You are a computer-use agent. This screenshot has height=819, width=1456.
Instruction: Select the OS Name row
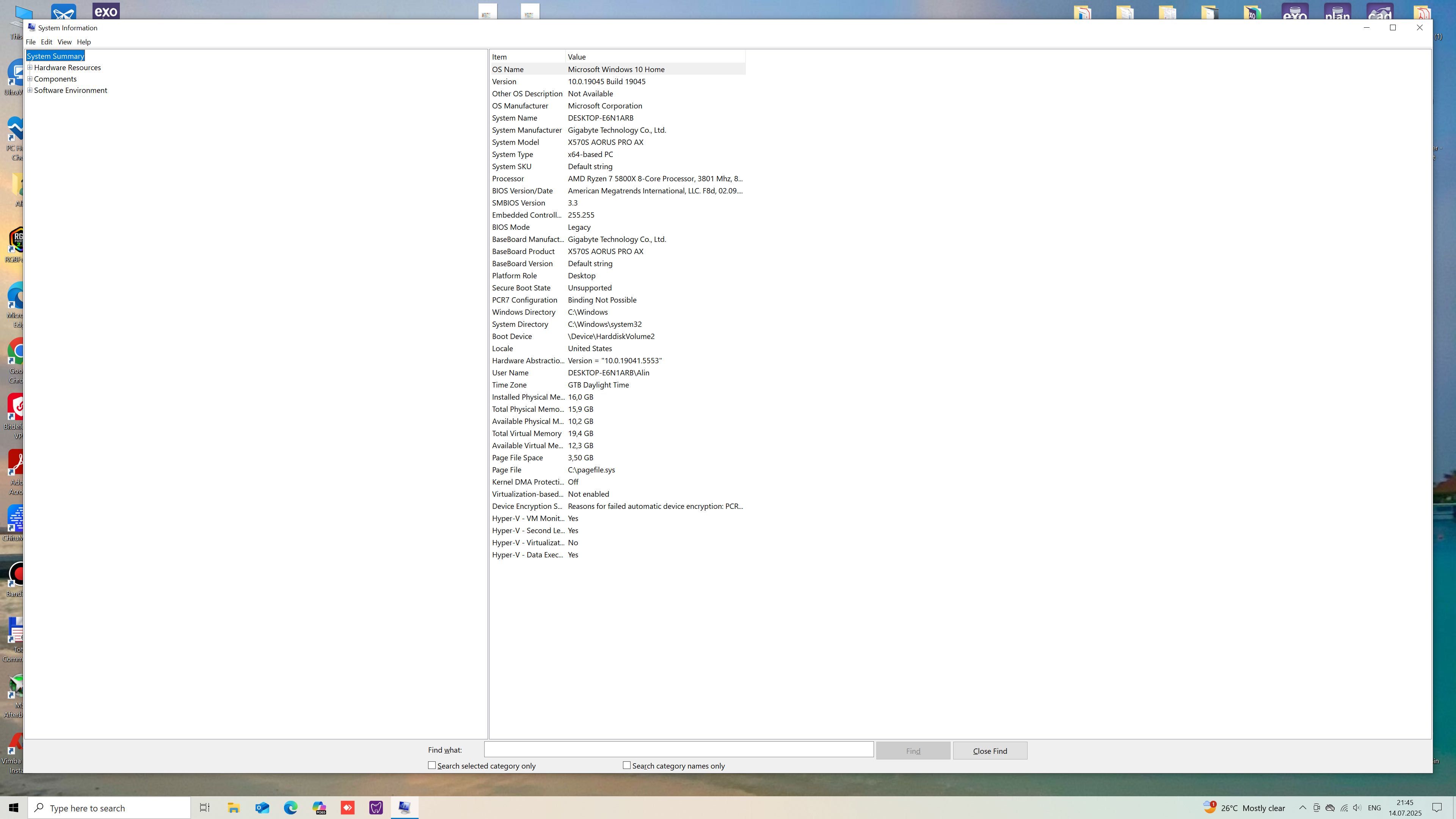point(618,69)
